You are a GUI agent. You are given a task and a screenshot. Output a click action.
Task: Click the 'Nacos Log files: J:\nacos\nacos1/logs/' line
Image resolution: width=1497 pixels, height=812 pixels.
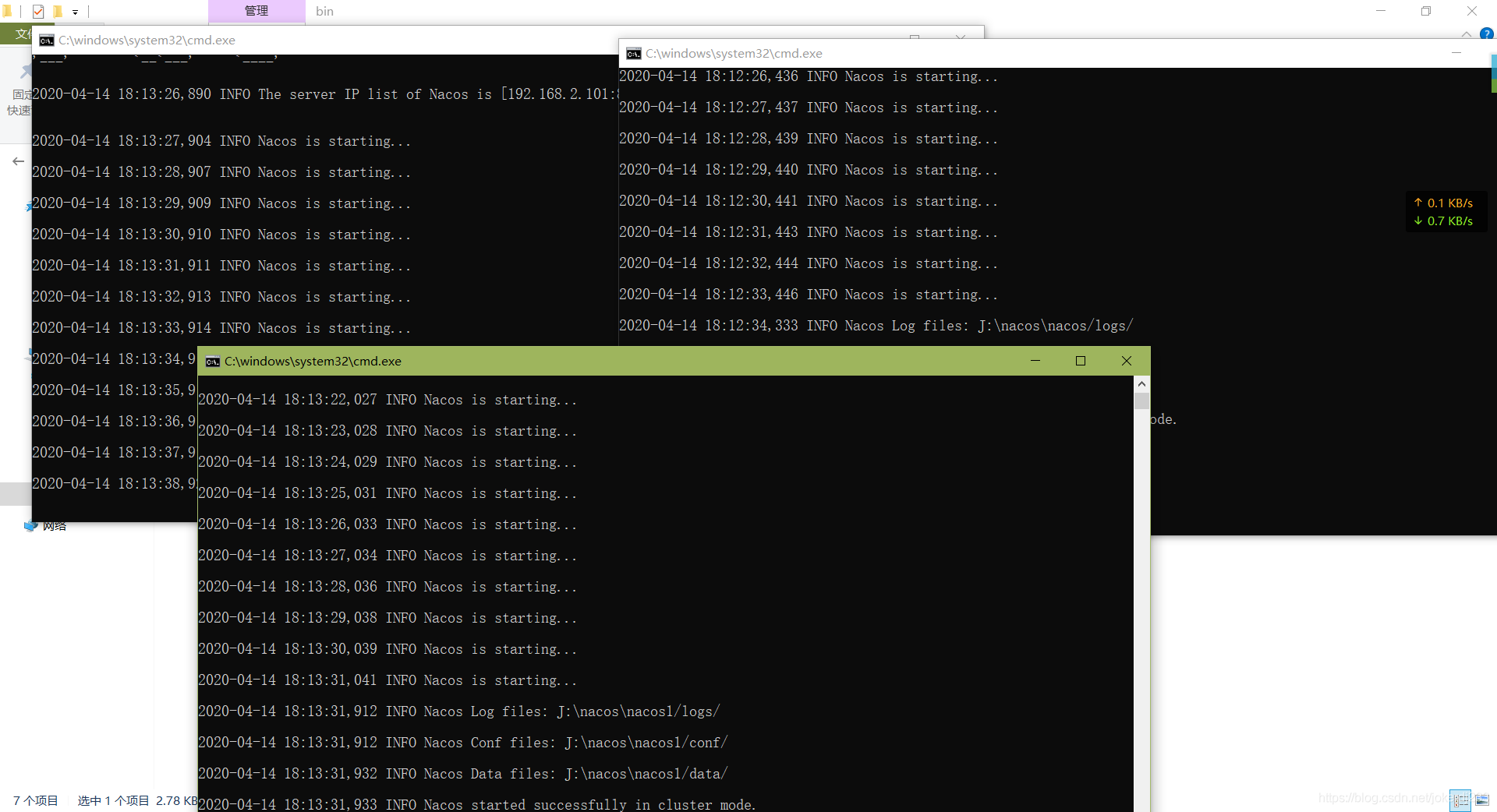tap(459, 711)
